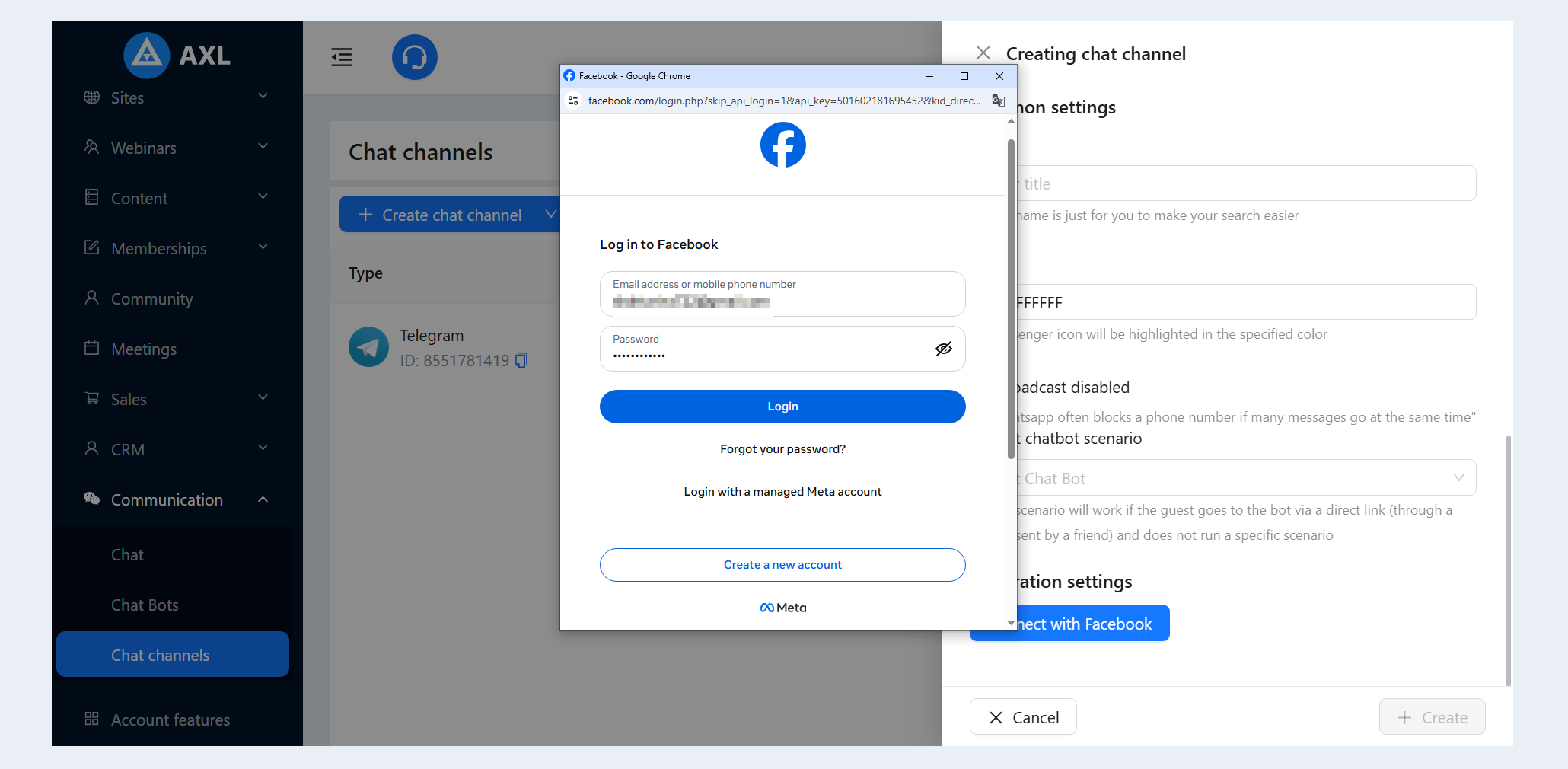Click the Telegram channel name text
Screen dimensions: 1568x769
pos(432,336)
